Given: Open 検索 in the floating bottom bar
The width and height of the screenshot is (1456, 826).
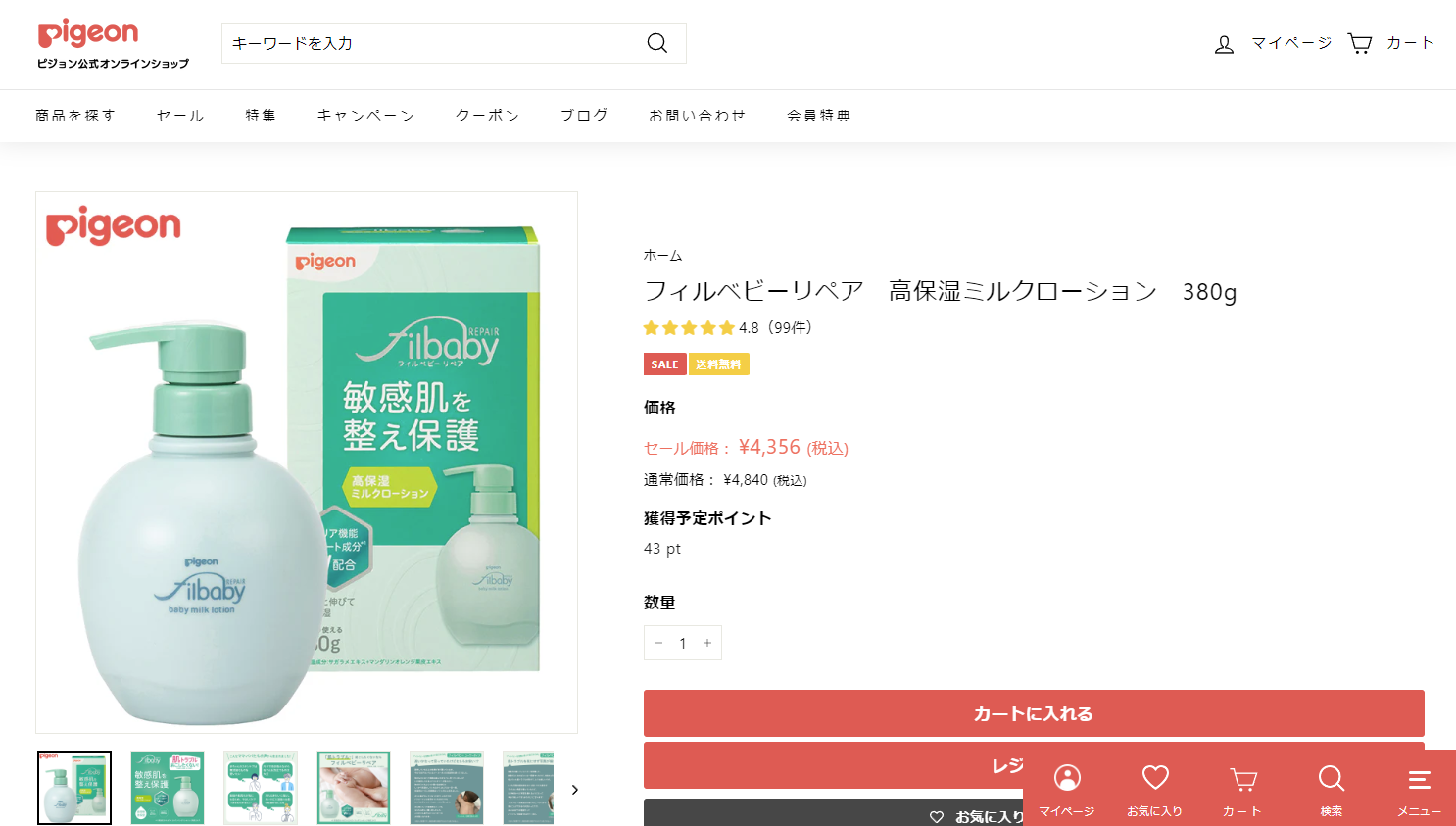Looking at the screenshot, I should click(1332, 791).
